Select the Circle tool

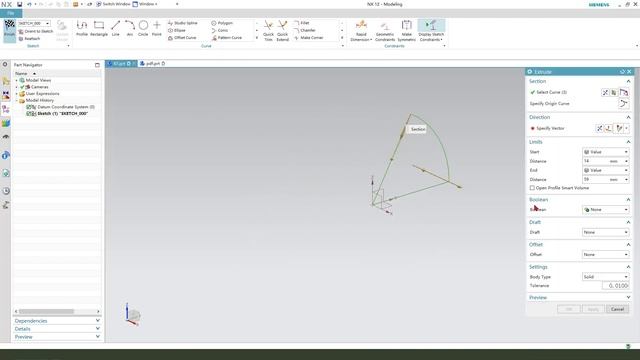click(x=143, y=28)
